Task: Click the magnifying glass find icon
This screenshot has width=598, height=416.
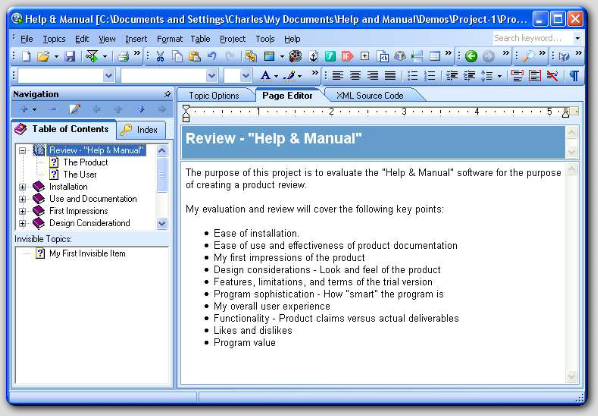Action: tap(529, 56)
